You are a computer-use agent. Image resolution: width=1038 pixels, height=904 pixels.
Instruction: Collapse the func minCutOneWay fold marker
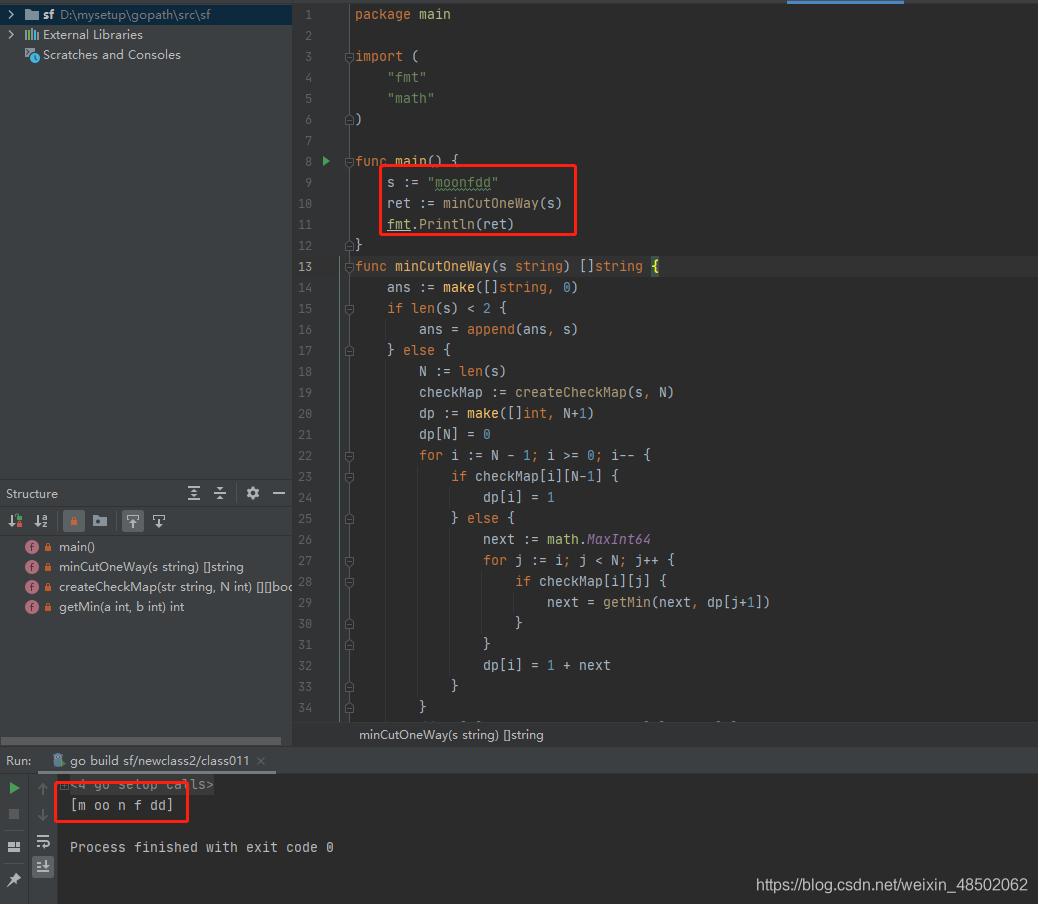click(x=349, y=267)
